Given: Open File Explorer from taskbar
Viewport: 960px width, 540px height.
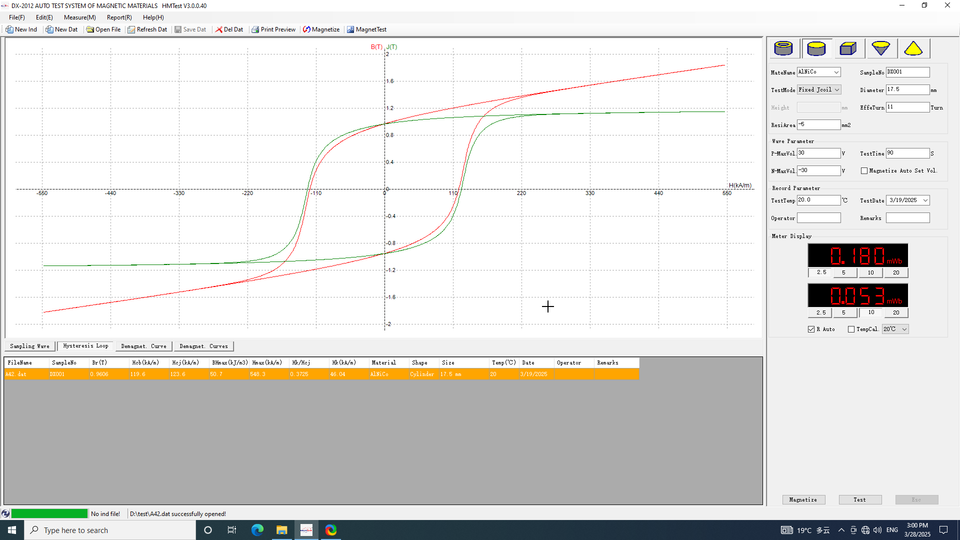Looking at the screenshot, I should (282, 530).
